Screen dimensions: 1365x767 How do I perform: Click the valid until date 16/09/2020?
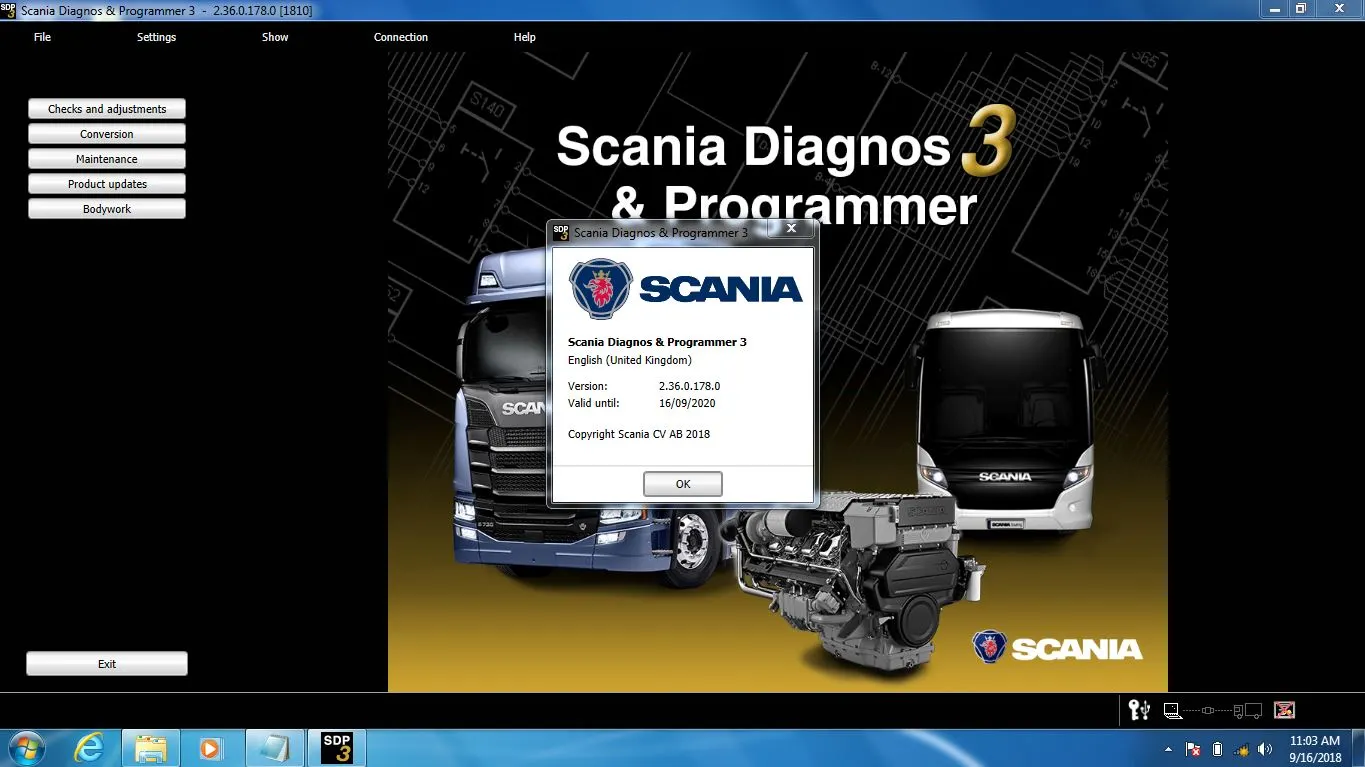click(x=687, y=403)
